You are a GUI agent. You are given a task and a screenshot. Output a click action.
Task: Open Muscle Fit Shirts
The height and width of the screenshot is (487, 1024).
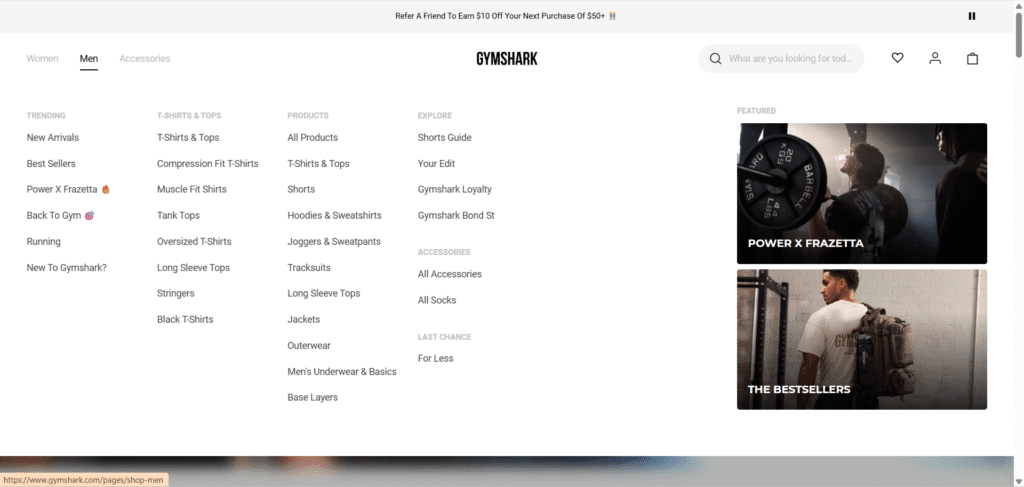coord(191,189)
